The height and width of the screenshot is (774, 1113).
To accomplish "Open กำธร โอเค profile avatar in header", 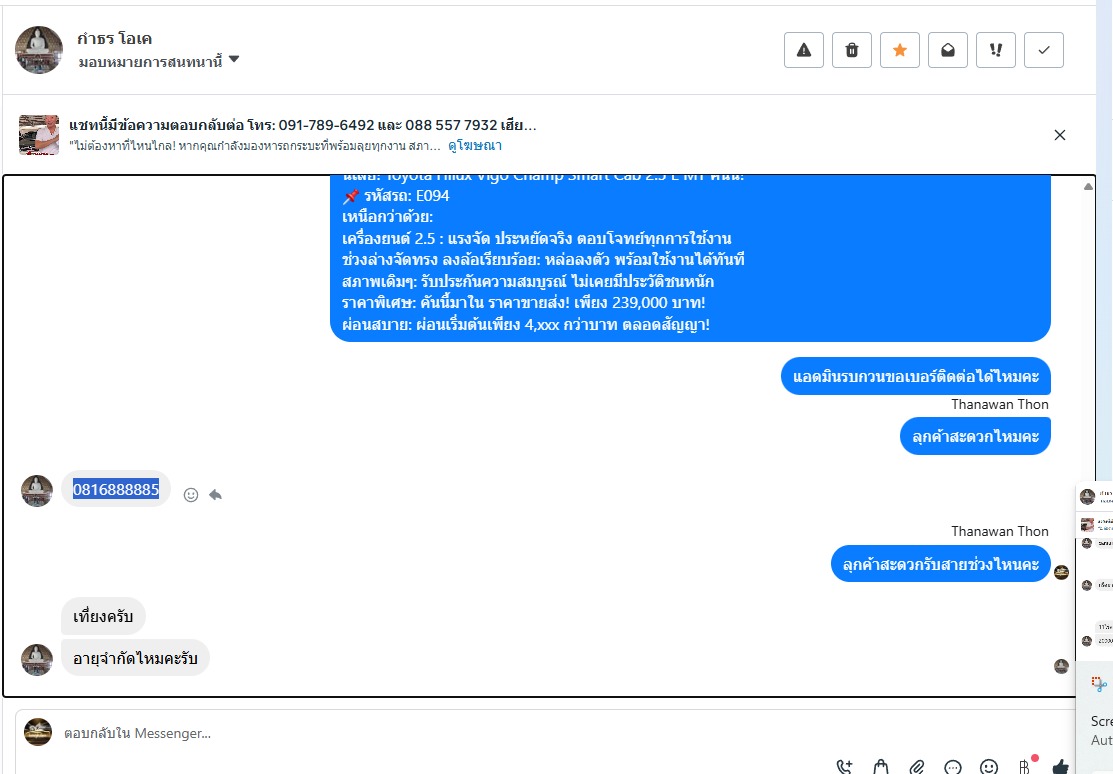I will tap(39, 50).
